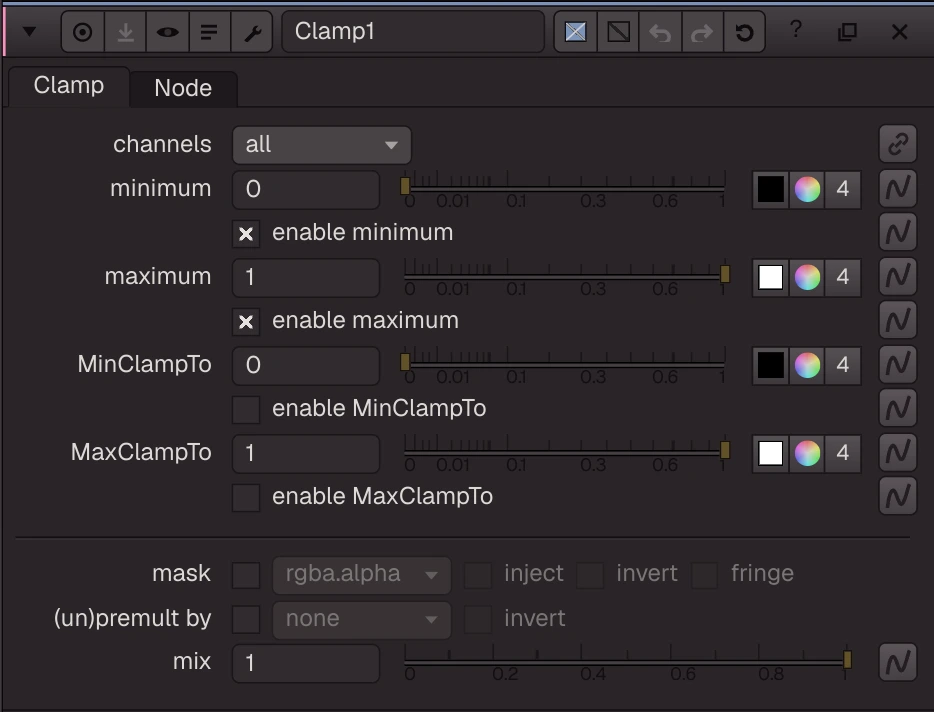Click the revert circular arrow icon

click(744, 32)
